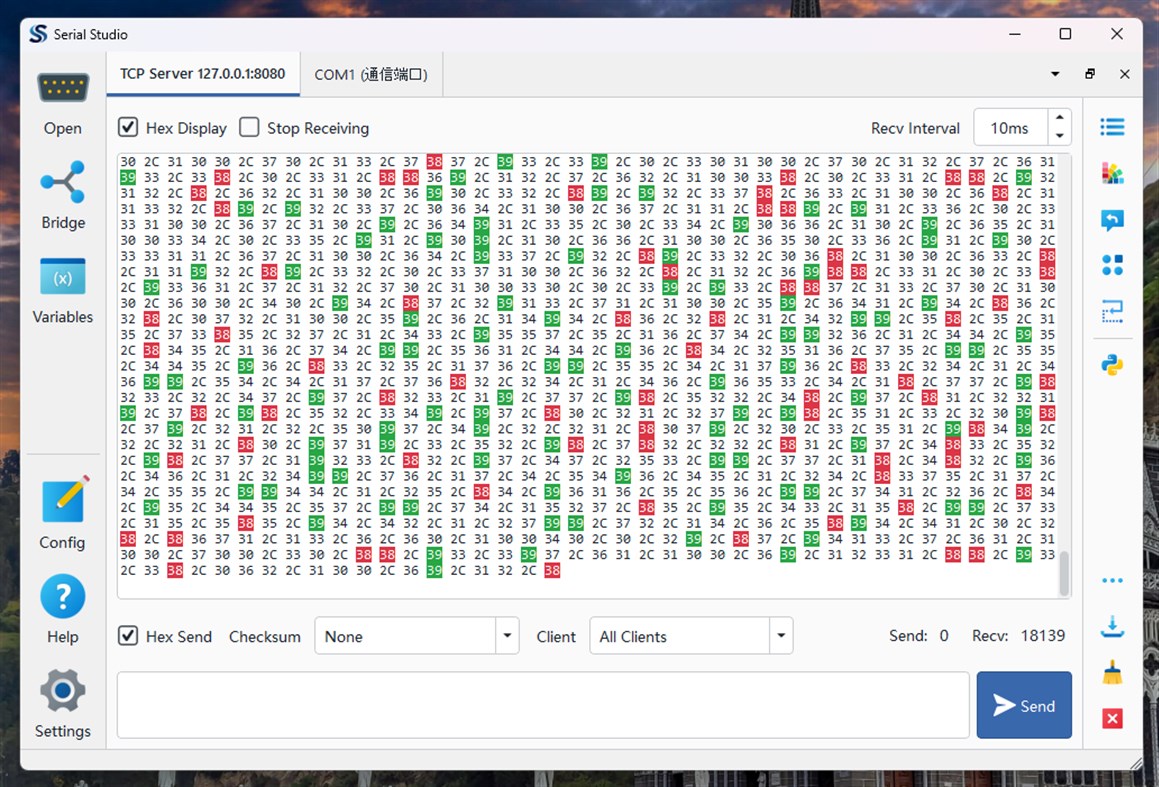Click the Send count label
The height and width of the screenshot is (787, 1159).
pos(908,636)
